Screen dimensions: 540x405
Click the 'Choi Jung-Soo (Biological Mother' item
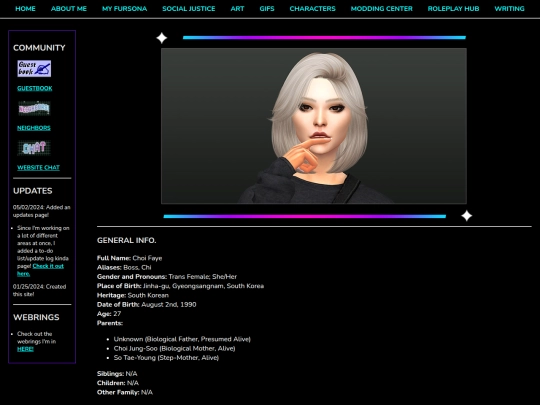pyautogui.click(x=175, y=349)
